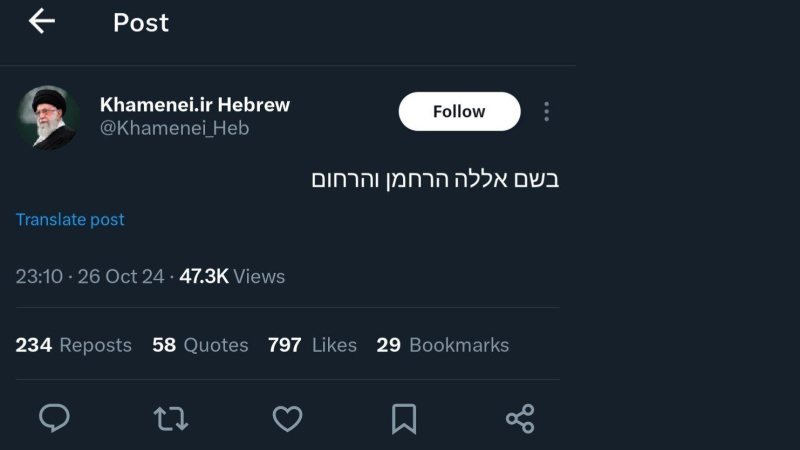
Task: Click Translate post link
Action: [70, 219]
